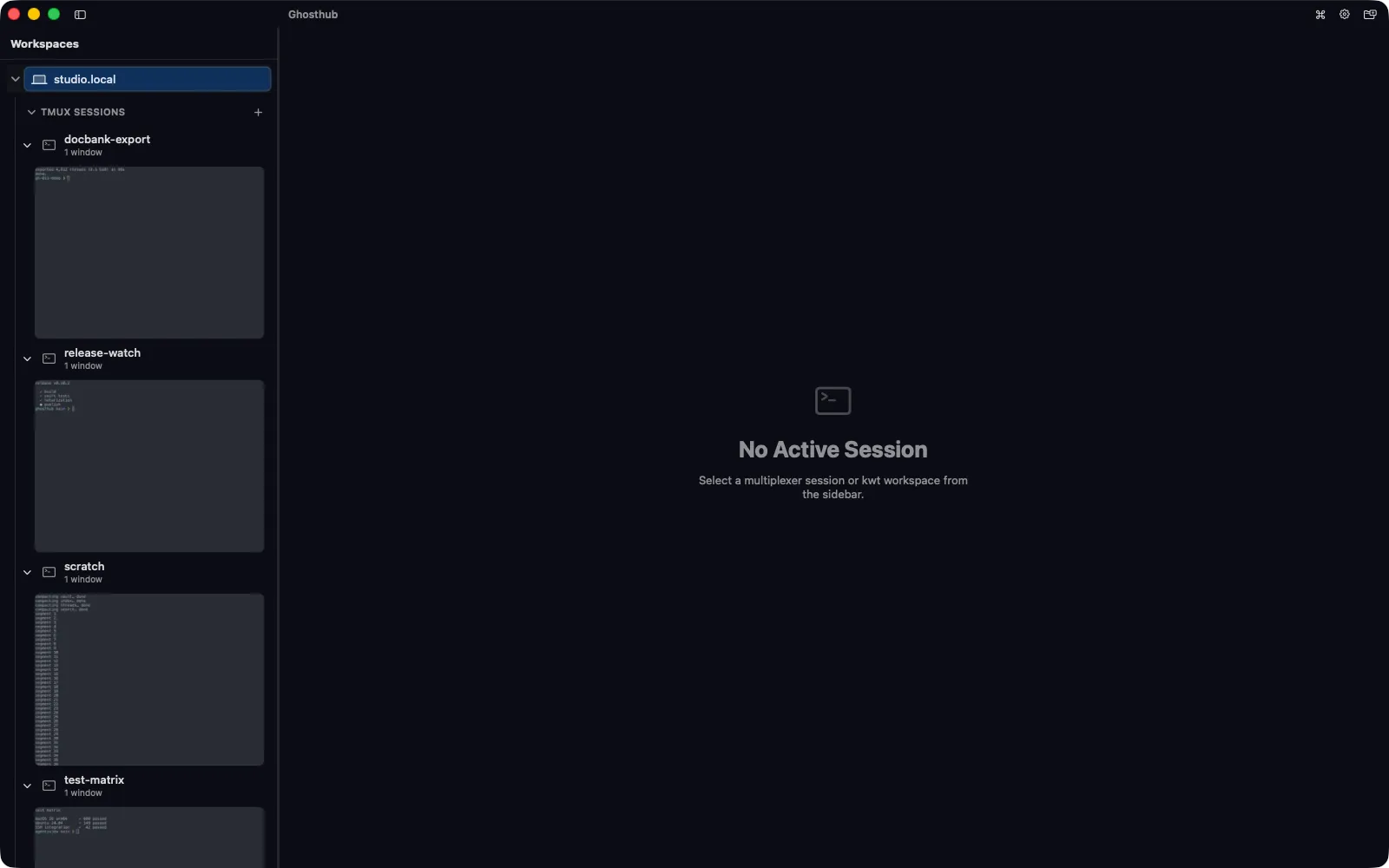Screen dimensions: 1389x868
Task: Open the command shortcuts icon
Action: (1320, 15)
